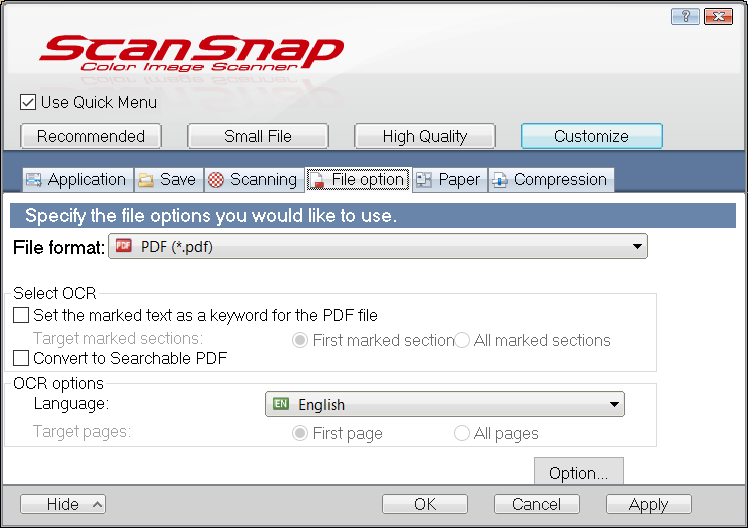Click the Compression tab icon
The width and height of the screenshot is (748, 528).
point(499,180)
